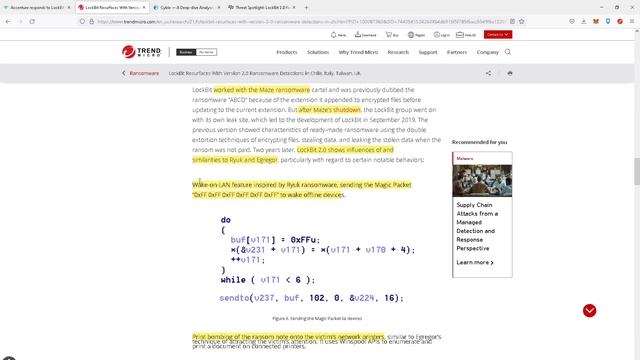Click the red round down-arrow floating button
Viewport: 640px width, 360px height.
coord(589,311)
